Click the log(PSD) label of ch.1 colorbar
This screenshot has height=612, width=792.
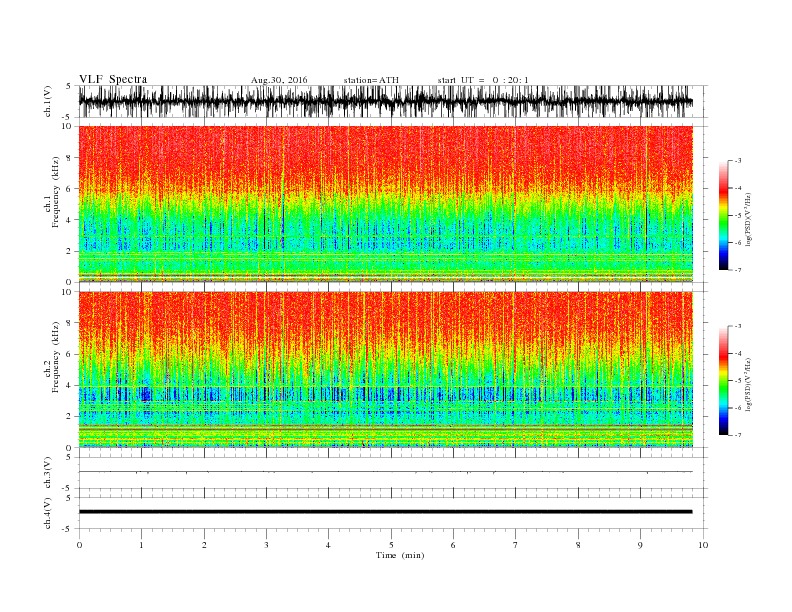click(749, 219)
